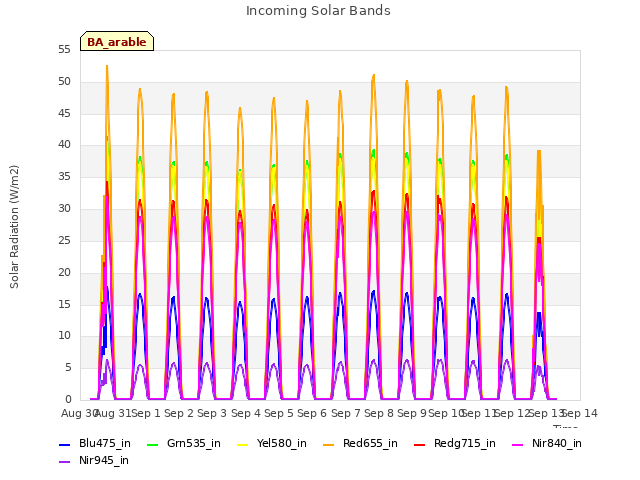Click the Sep 8 x-axis tick label

379,413
